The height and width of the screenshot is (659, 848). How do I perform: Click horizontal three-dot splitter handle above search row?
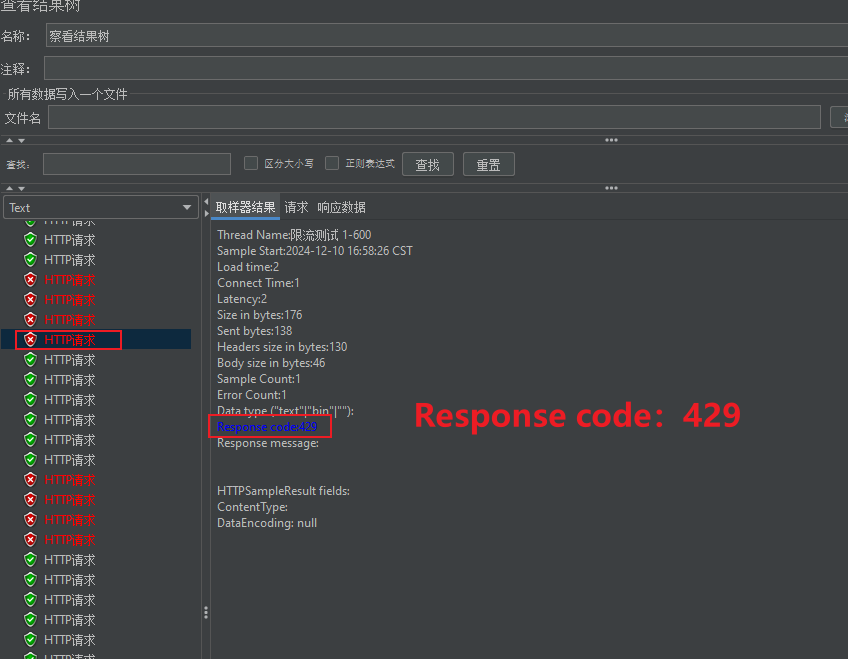point(611,140)
